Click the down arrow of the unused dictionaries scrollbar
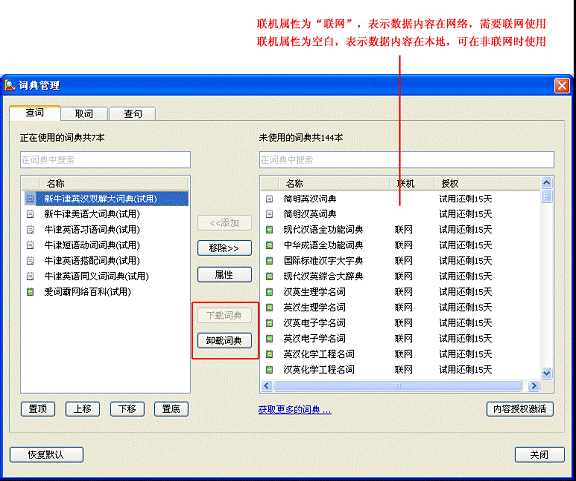The height and width of the screenshot is (481, 576). [x=547, y=373]
